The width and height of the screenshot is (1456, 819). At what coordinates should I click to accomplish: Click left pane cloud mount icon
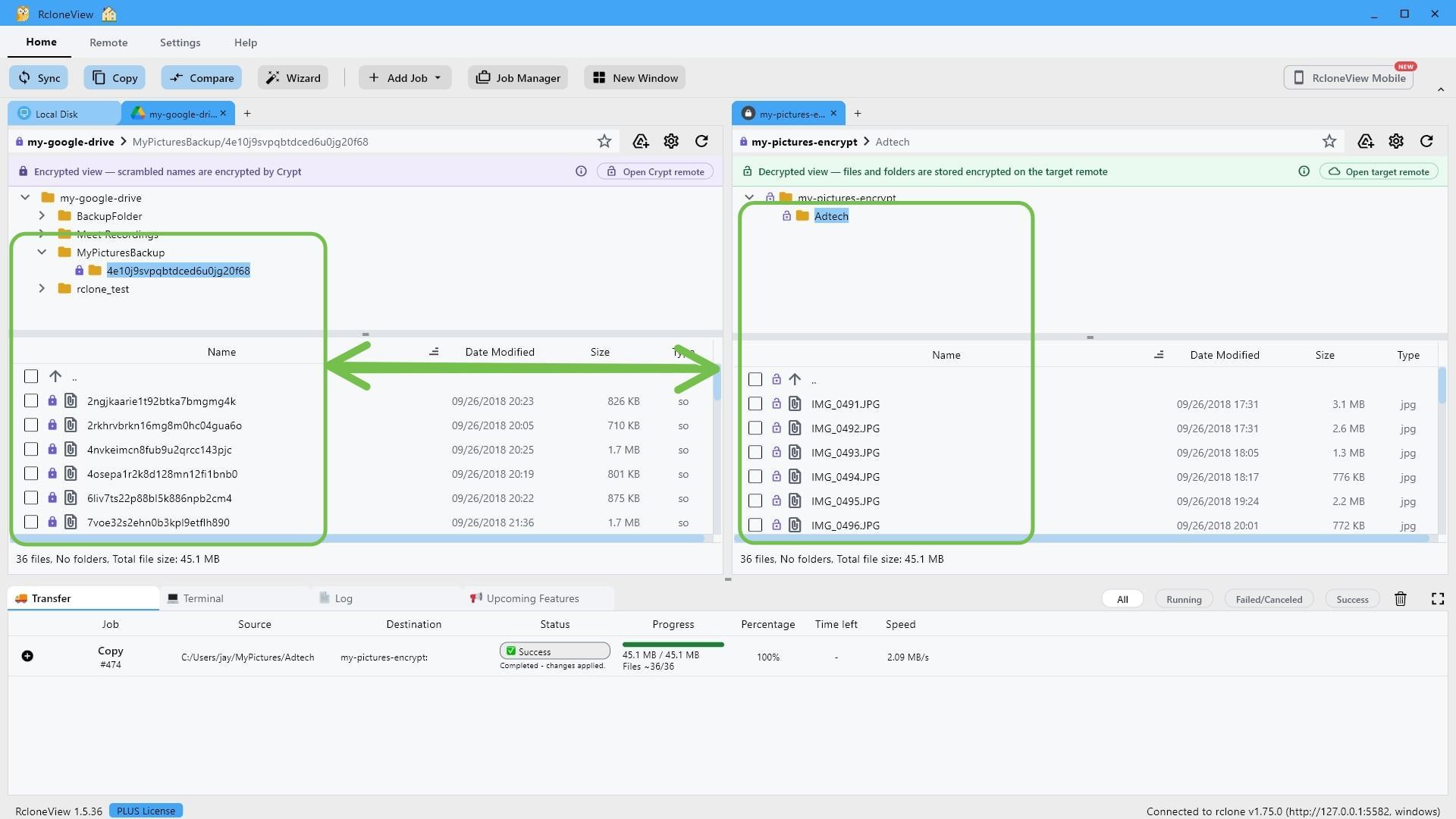[x=641, y=141]
